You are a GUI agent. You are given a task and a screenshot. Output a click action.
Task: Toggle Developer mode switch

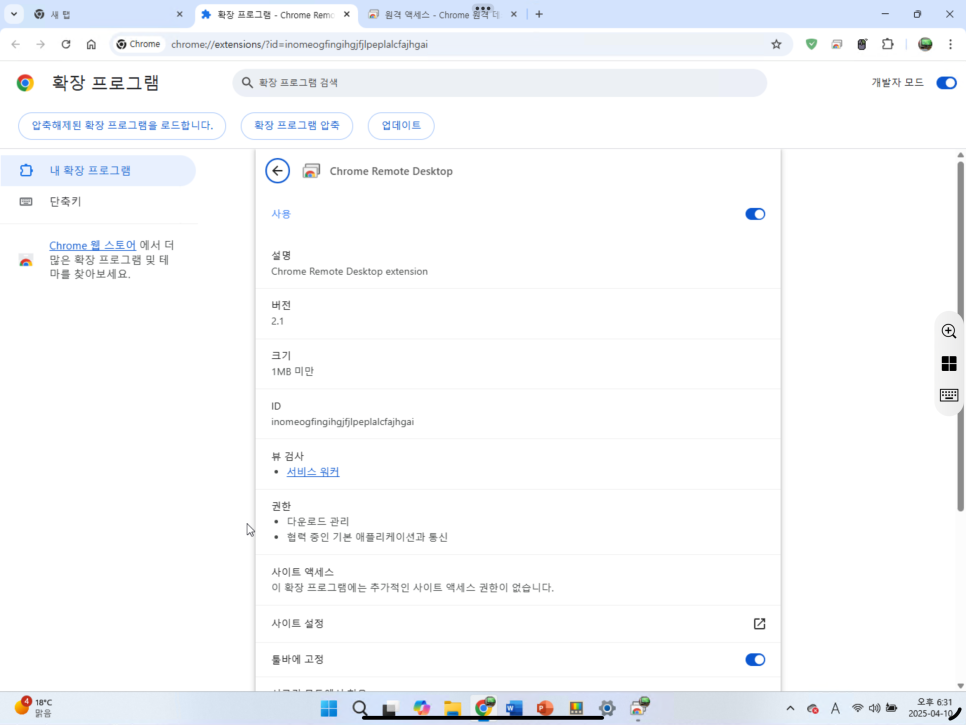[946, 83]
